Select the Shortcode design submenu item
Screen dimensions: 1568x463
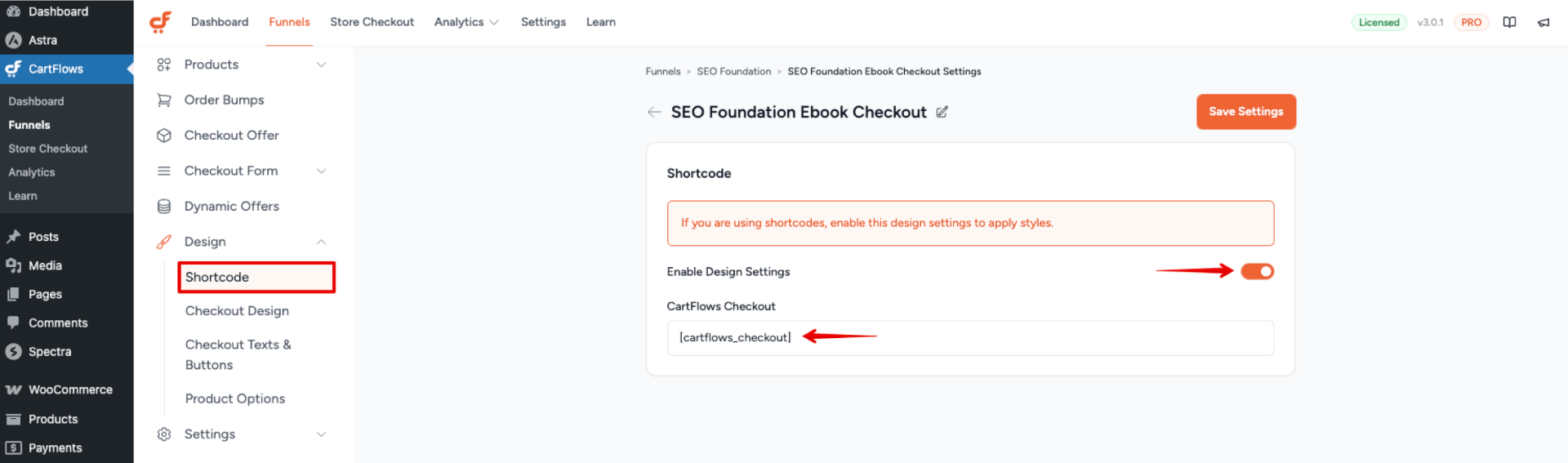point(256,278)
